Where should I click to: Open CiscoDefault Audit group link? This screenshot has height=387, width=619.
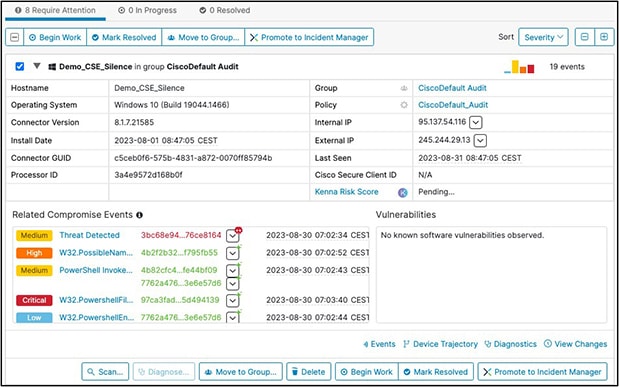coord(452,88)
